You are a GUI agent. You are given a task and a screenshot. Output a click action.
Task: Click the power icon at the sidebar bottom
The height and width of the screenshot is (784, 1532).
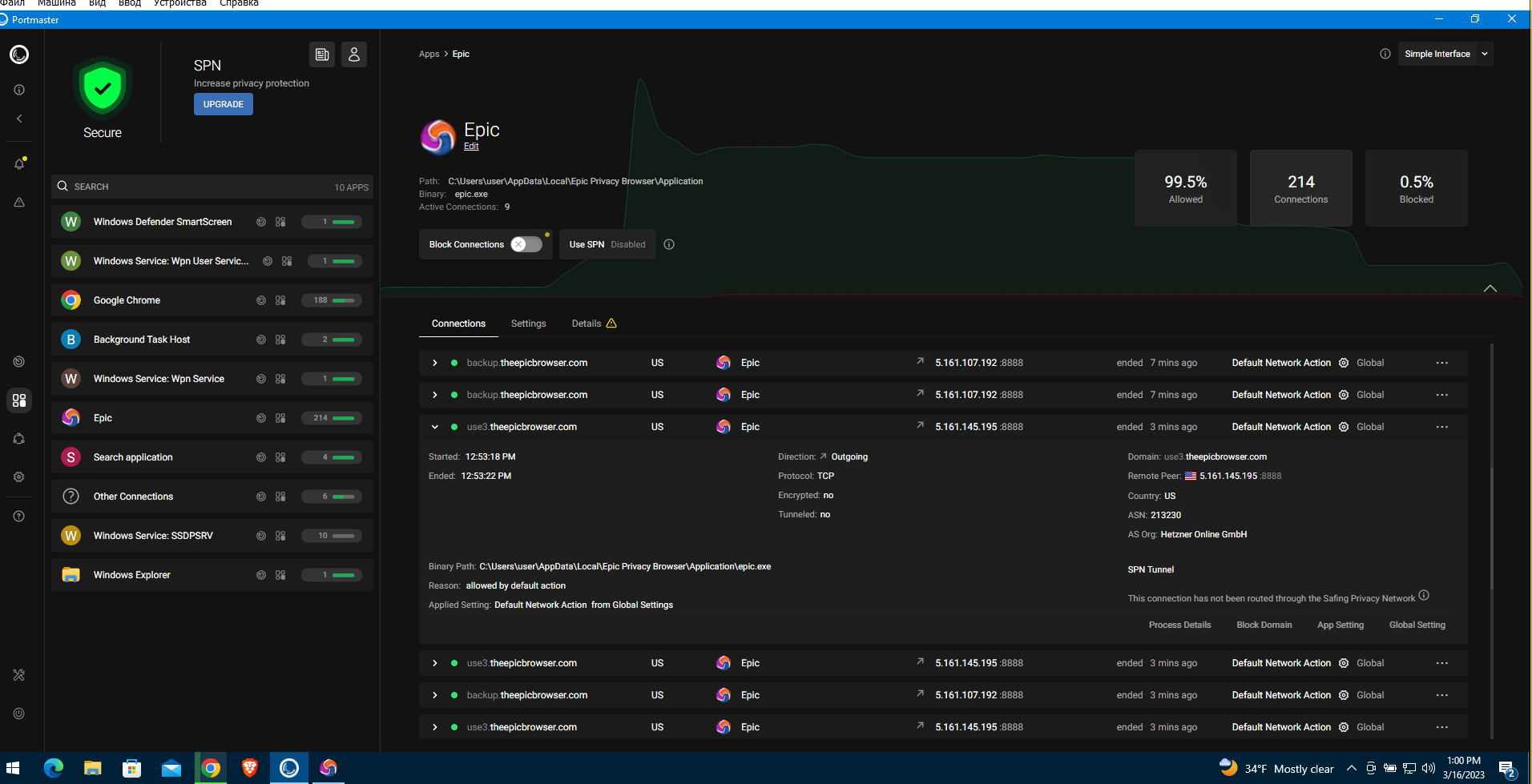click(19, 714)
